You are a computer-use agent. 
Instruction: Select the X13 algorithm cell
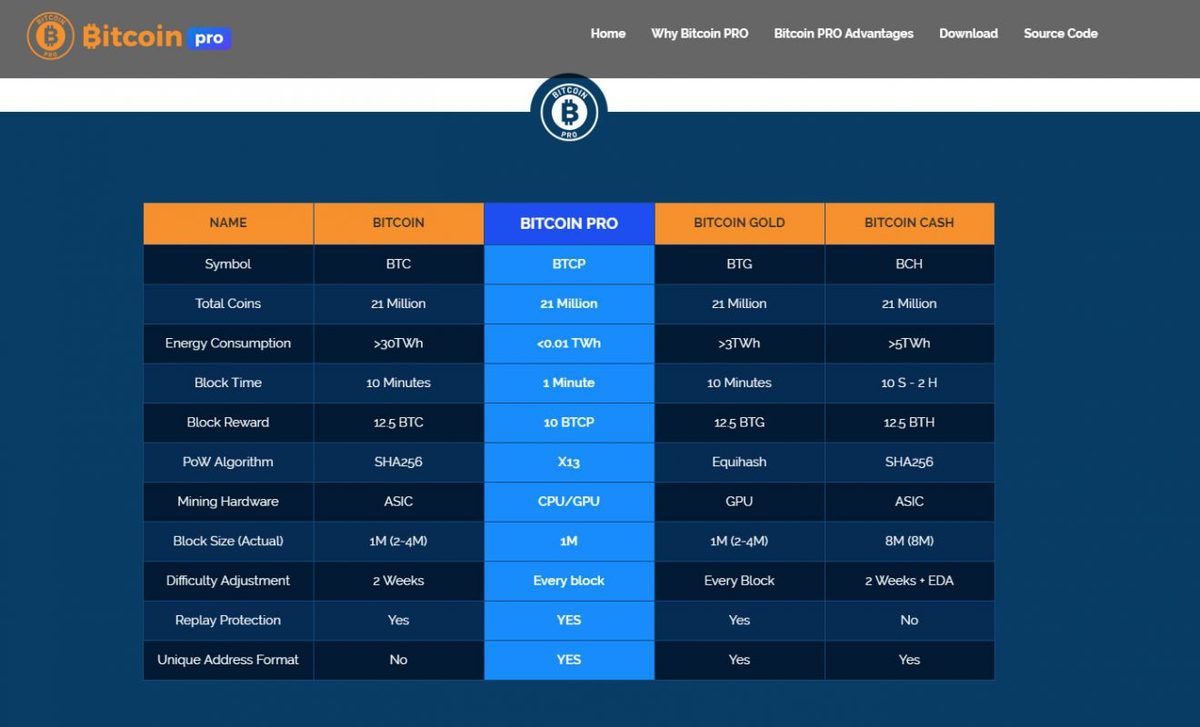pyautogui.click(x=569, y=462)
